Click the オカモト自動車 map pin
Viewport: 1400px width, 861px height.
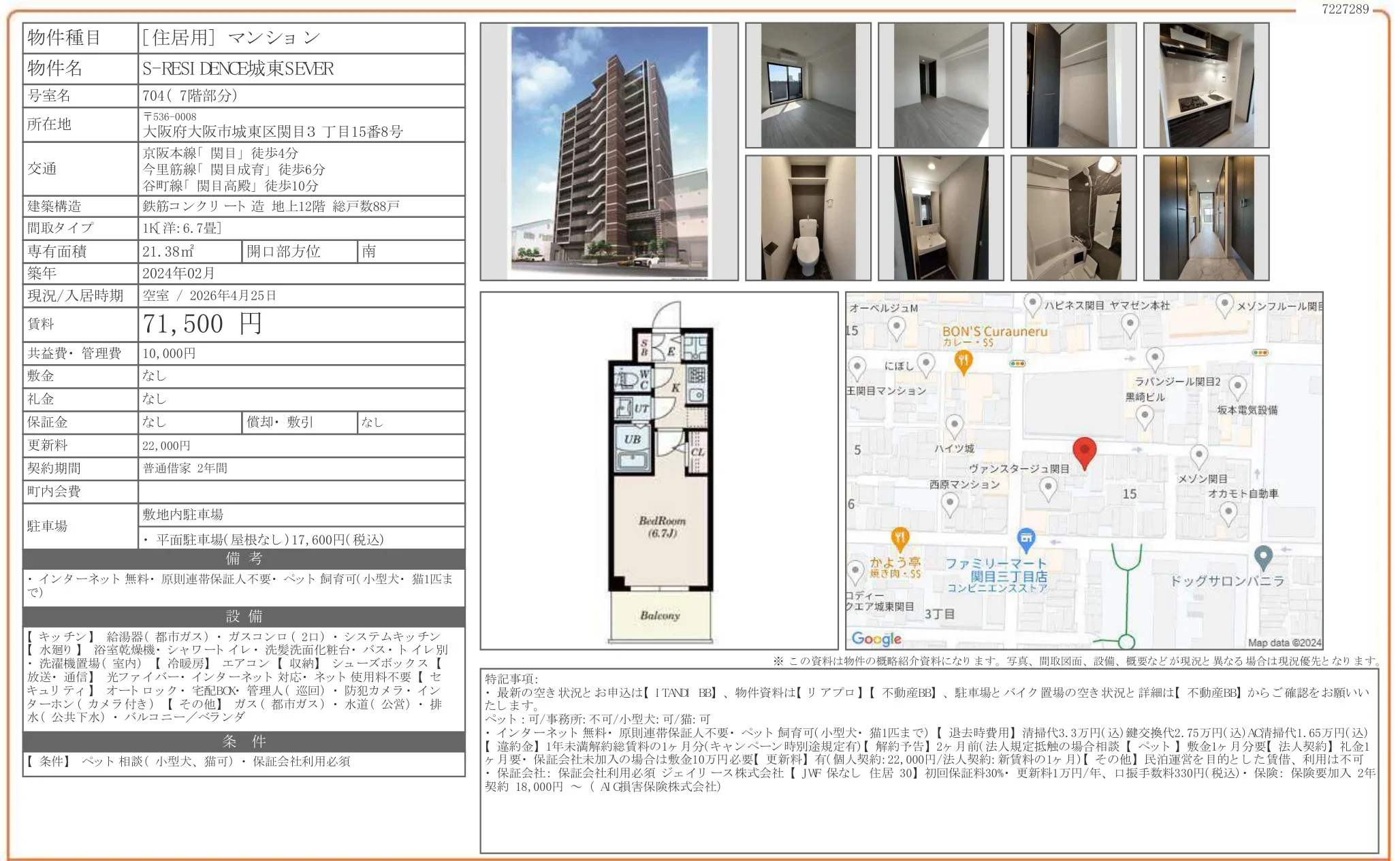[1228, 510]
